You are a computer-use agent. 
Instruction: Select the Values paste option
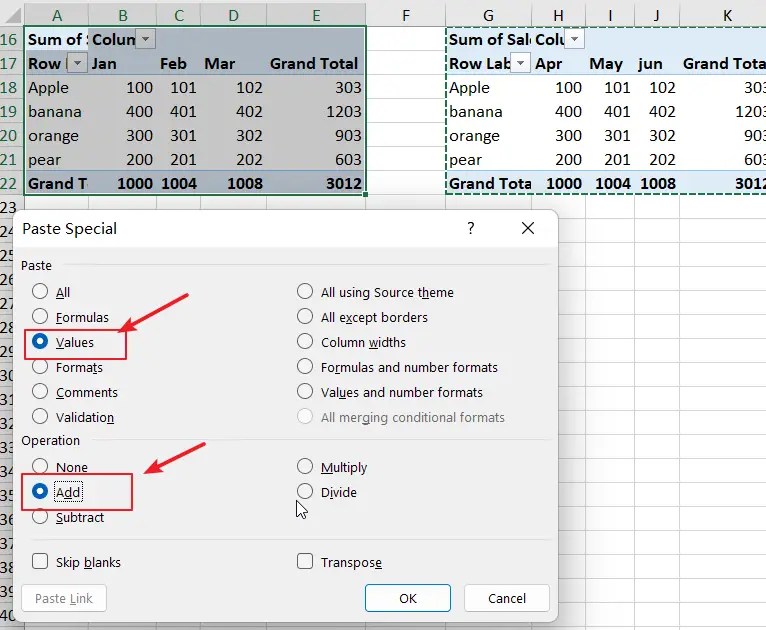40,341
